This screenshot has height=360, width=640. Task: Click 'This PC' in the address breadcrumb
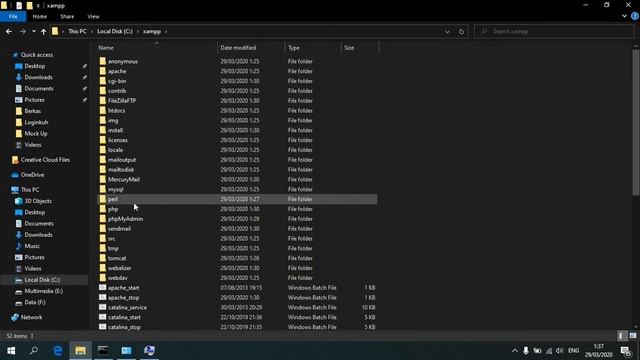point(77,31)
